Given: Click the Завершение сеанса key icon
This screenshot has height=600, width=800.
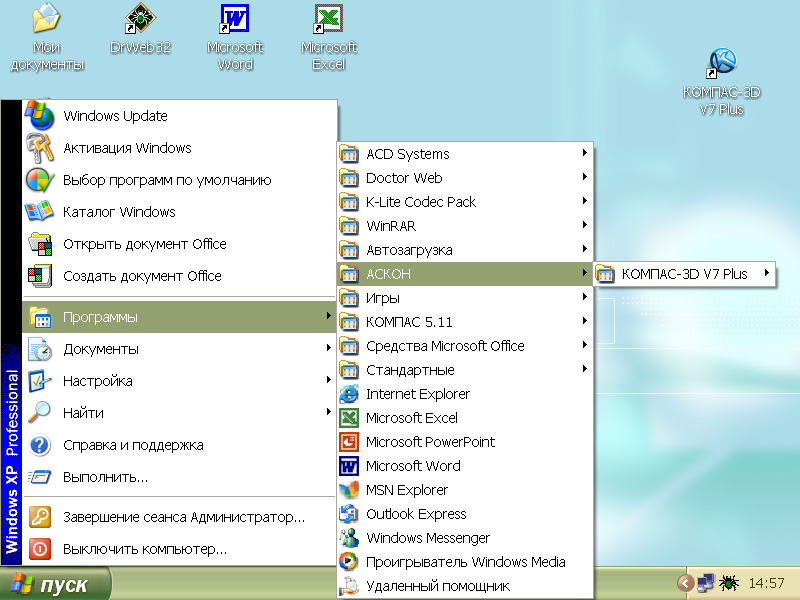Looking at the screenshot, I should (40, 517).
